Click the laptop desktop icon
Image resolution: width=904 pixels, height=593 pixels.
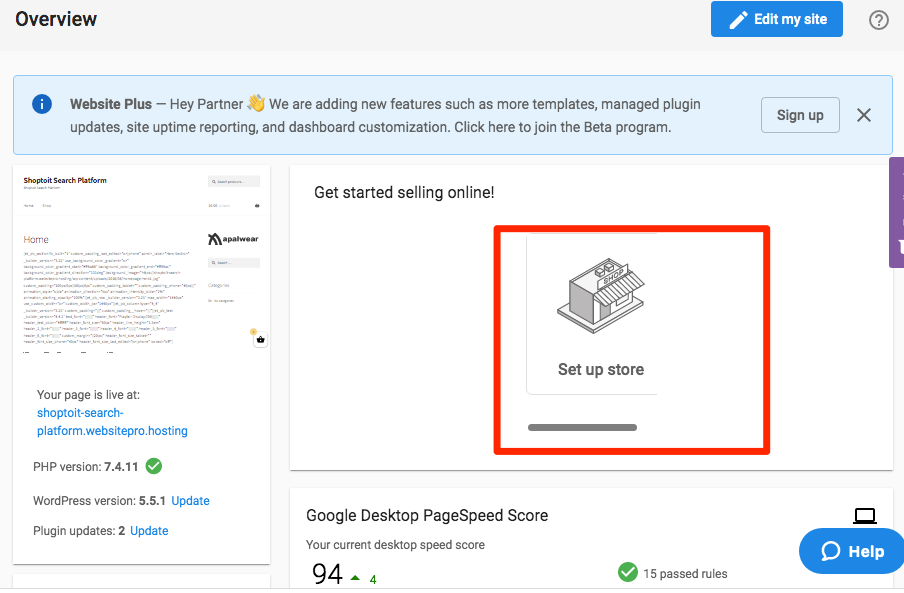point(865,516)
